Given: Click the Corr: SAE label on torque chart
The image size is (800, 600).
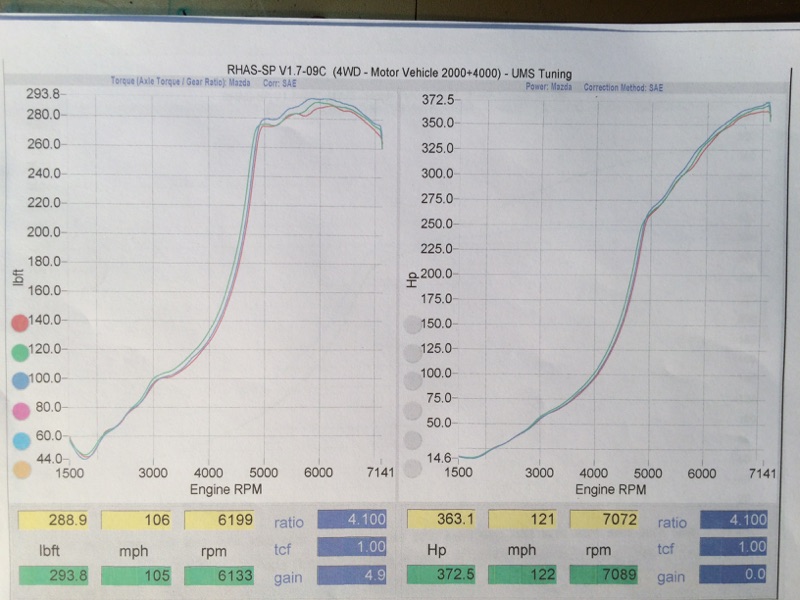Looking at the screenshot, I should point(279,83).
